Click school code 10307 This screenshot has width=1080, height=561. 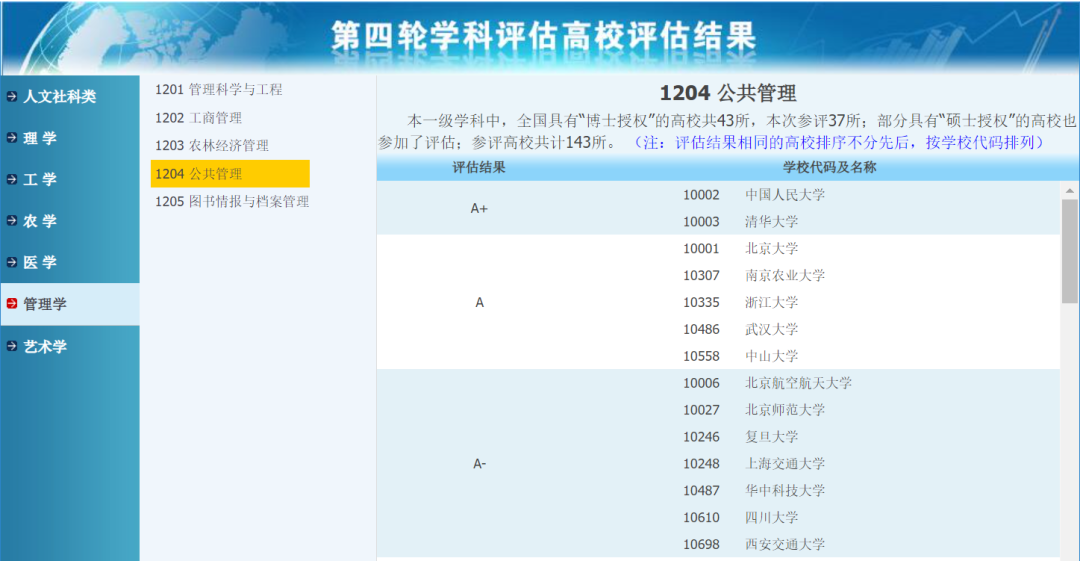pyautogui.click(x=701, y=276)
